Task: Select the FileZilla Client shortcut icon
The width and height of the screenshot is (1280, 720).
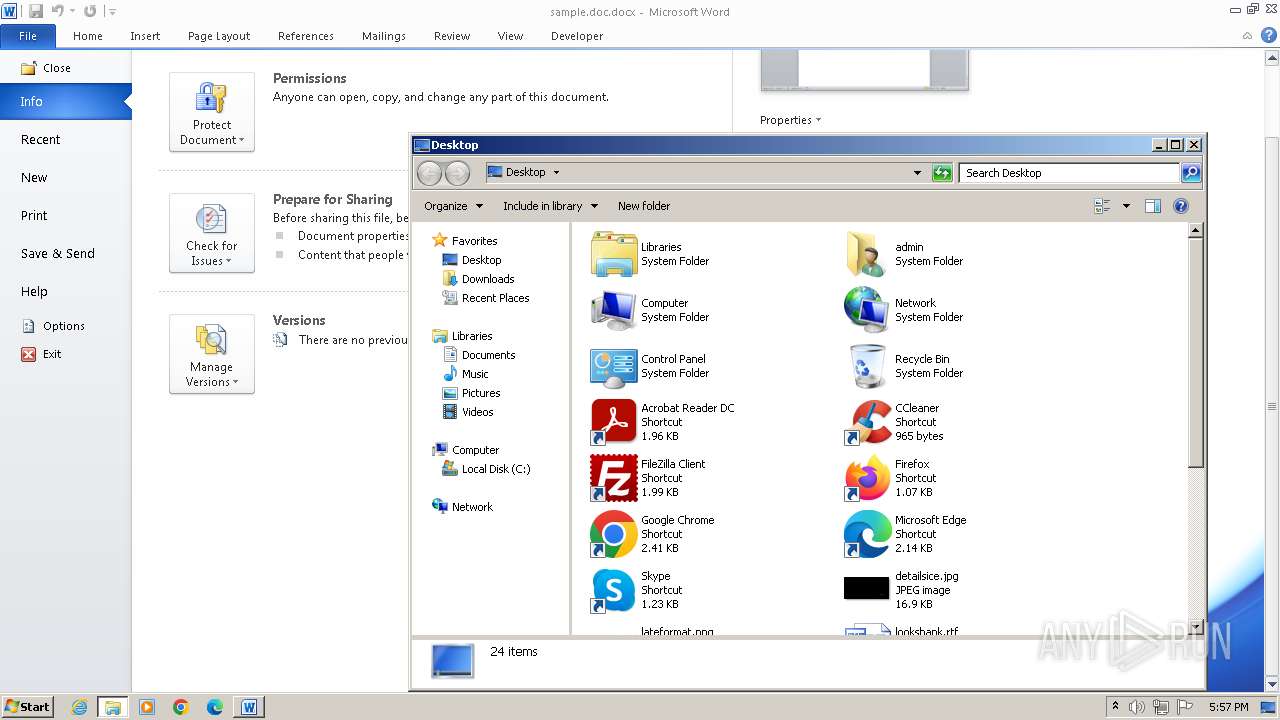Action: [613, 478]
